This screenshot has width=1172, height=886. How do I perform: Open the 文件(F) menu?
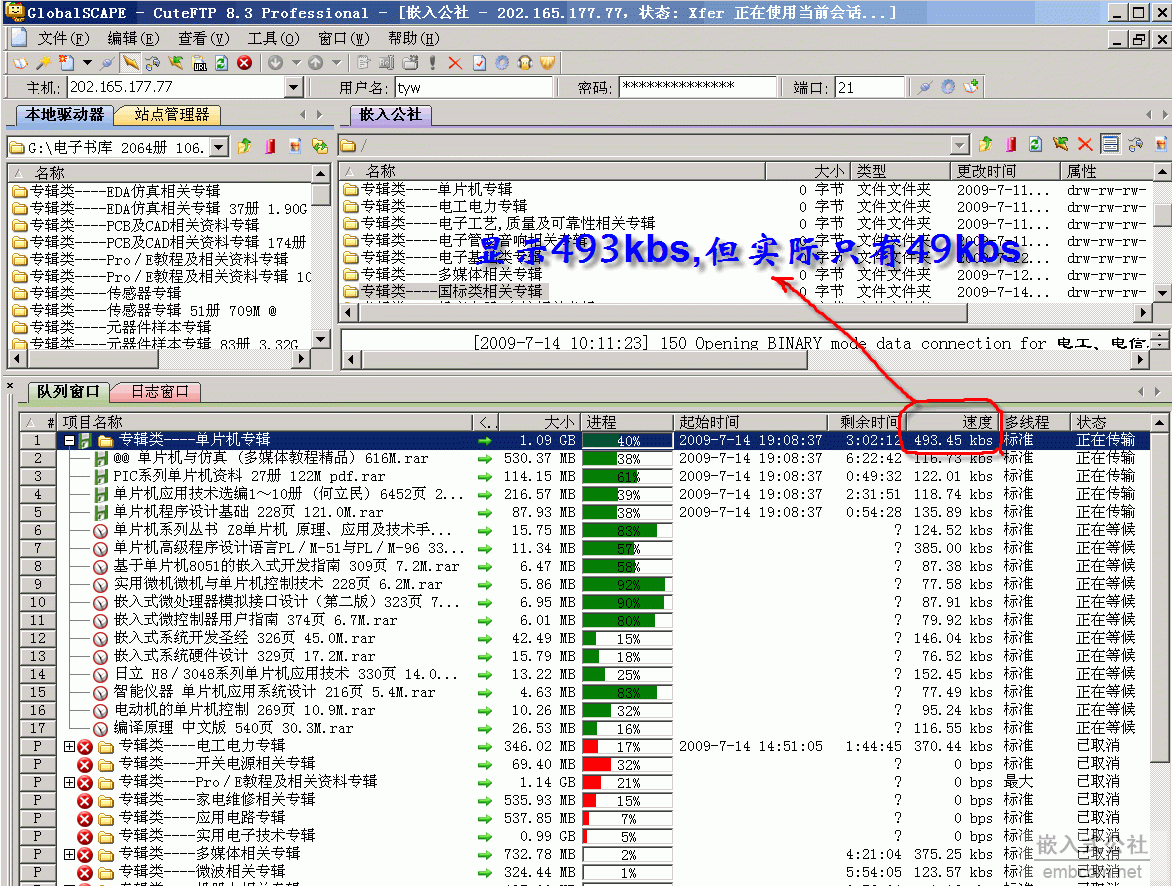point(64,38)
